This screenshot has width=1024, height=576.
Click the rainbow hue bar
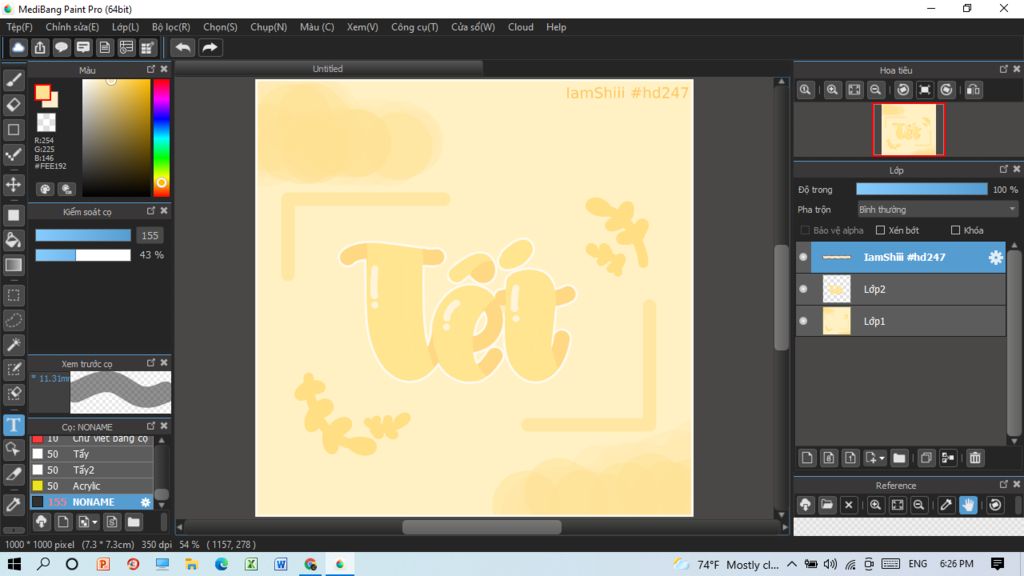(161, 137)
